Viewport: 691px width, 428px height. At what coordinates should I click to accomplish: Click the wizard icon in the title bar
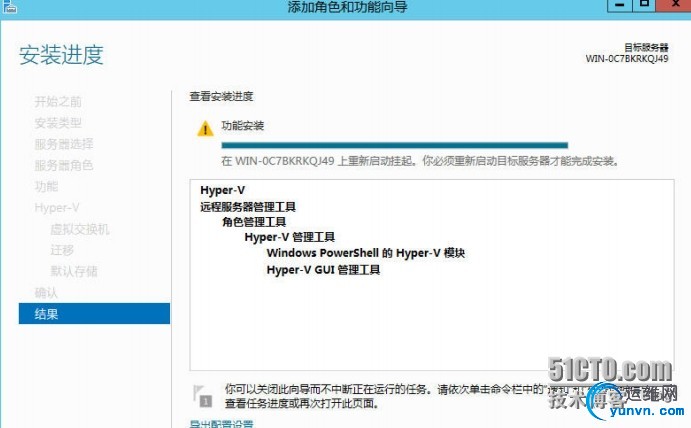pyautogui.click(x=9, y=6)
